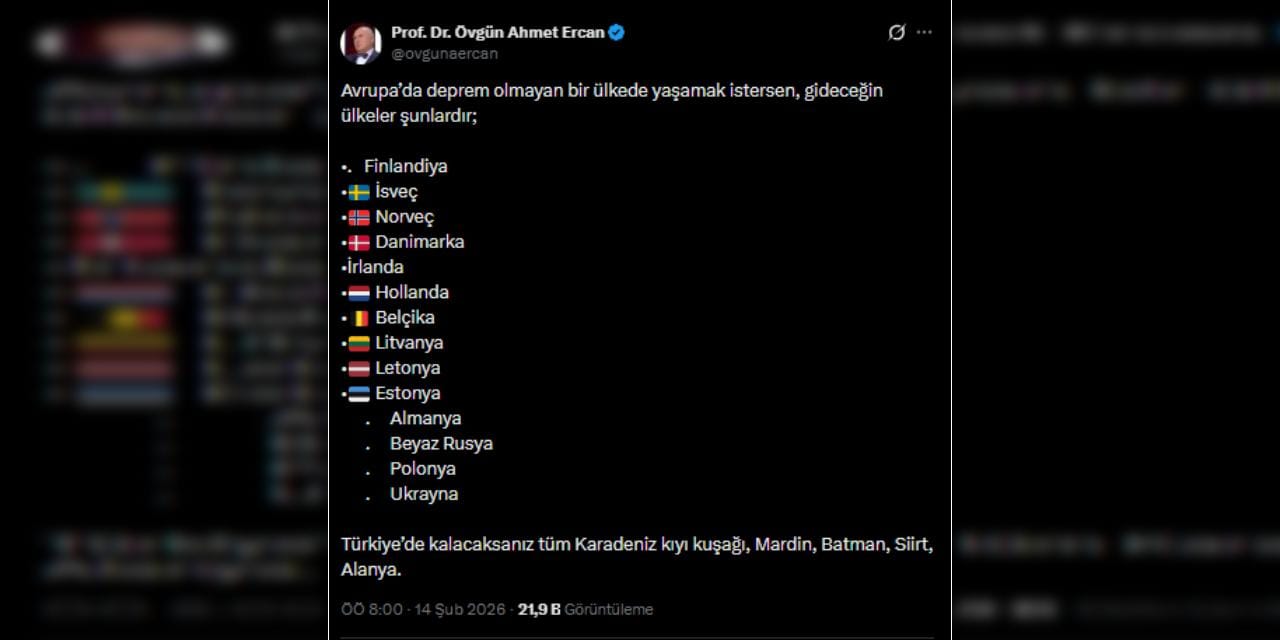This screenshot has width=1280, height=640.
Task: Click the Beyaz Rusya list entry
Action: coord(441,443)
